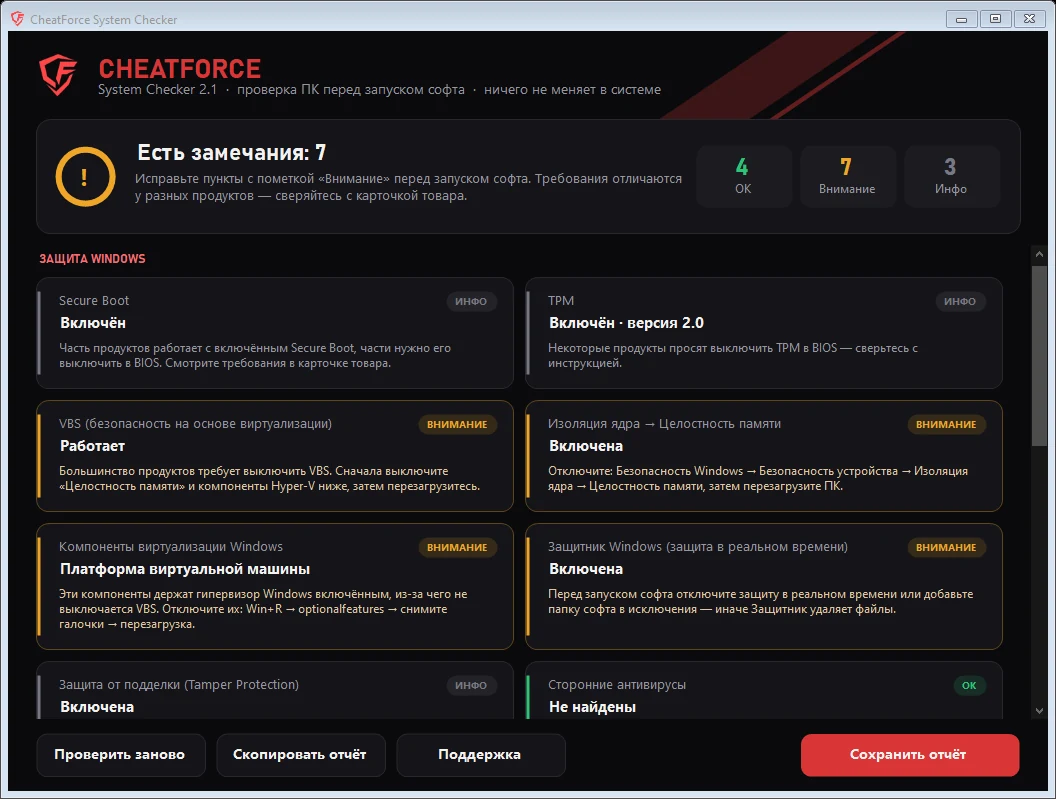This screenshot has width=1056, height=799.
Task: Click the vertical scrollbar thumb
Action: (1039, 355)
